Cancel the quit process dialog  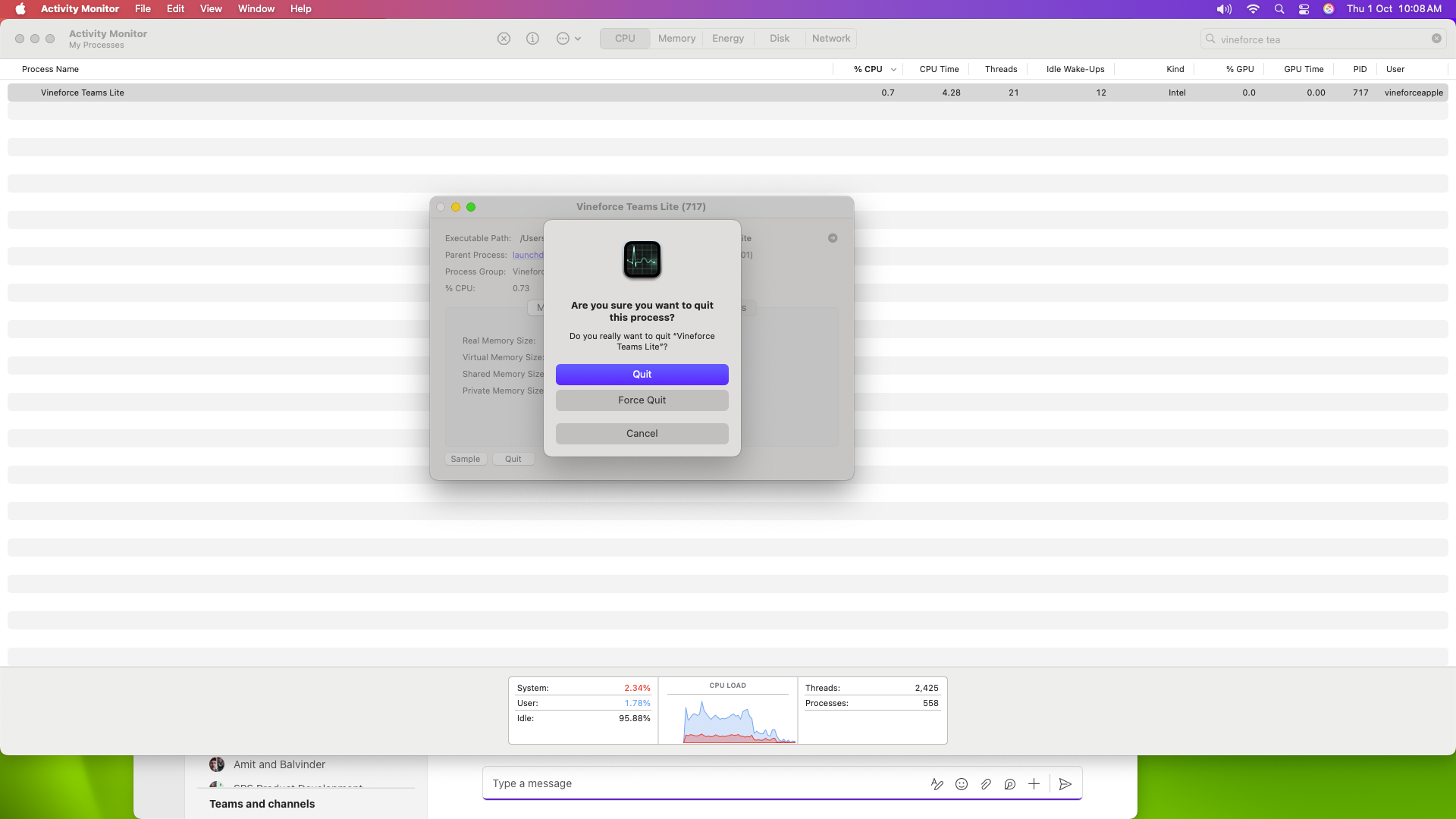click(x=642, y=434)
